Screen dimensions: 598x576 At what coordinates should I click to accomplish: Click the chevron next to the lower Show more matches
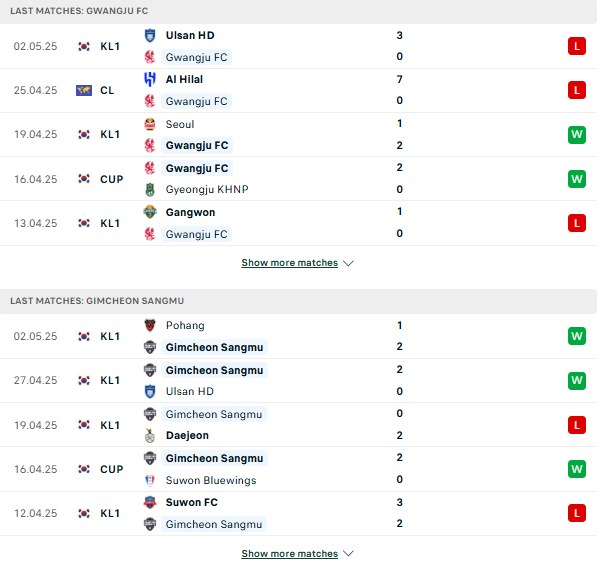coord(348,553)
